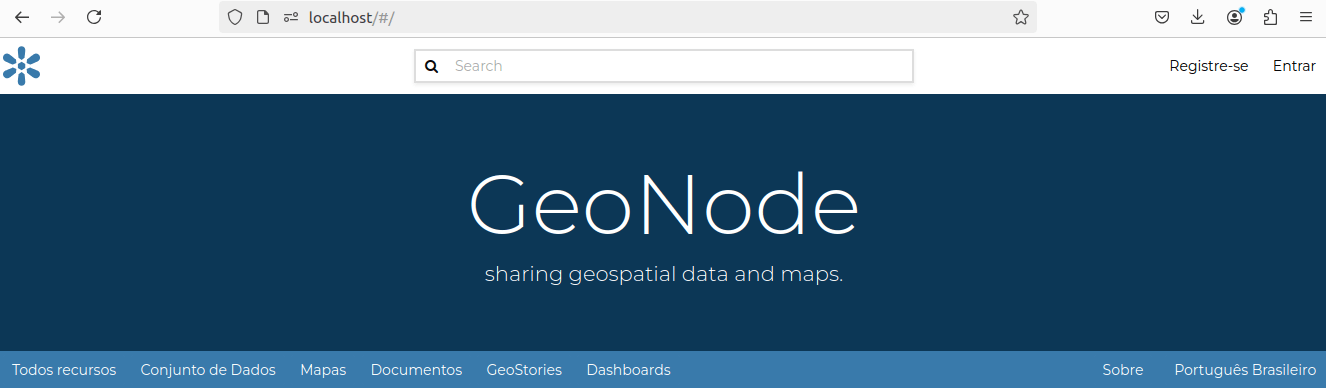Click the Entrar login link

(x=1294, y=66)
